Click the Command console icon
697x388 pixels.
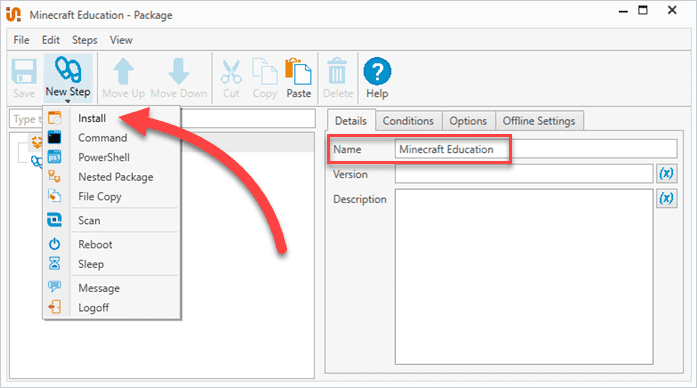pyautogui.click(x=55, y=137)
